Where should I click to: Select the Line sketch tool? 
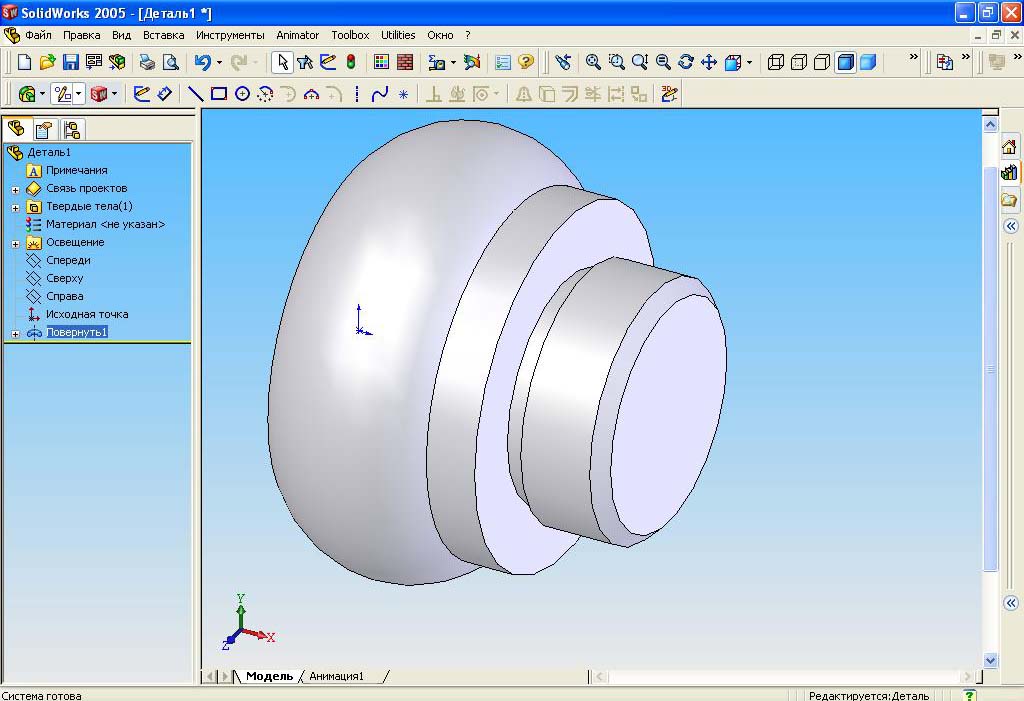click(x=195, y=94)
